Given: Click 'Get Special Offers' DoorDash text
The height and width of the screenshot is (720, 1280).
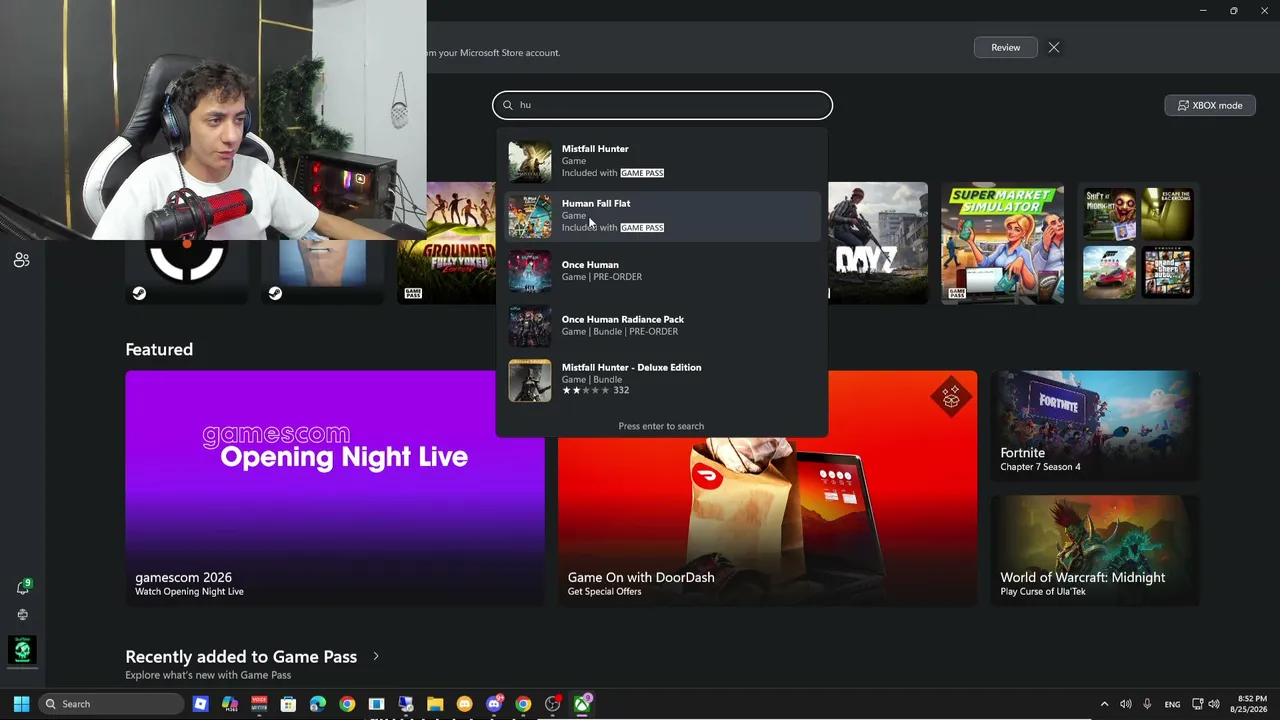Looking at the screenshot, I should 605,592.
